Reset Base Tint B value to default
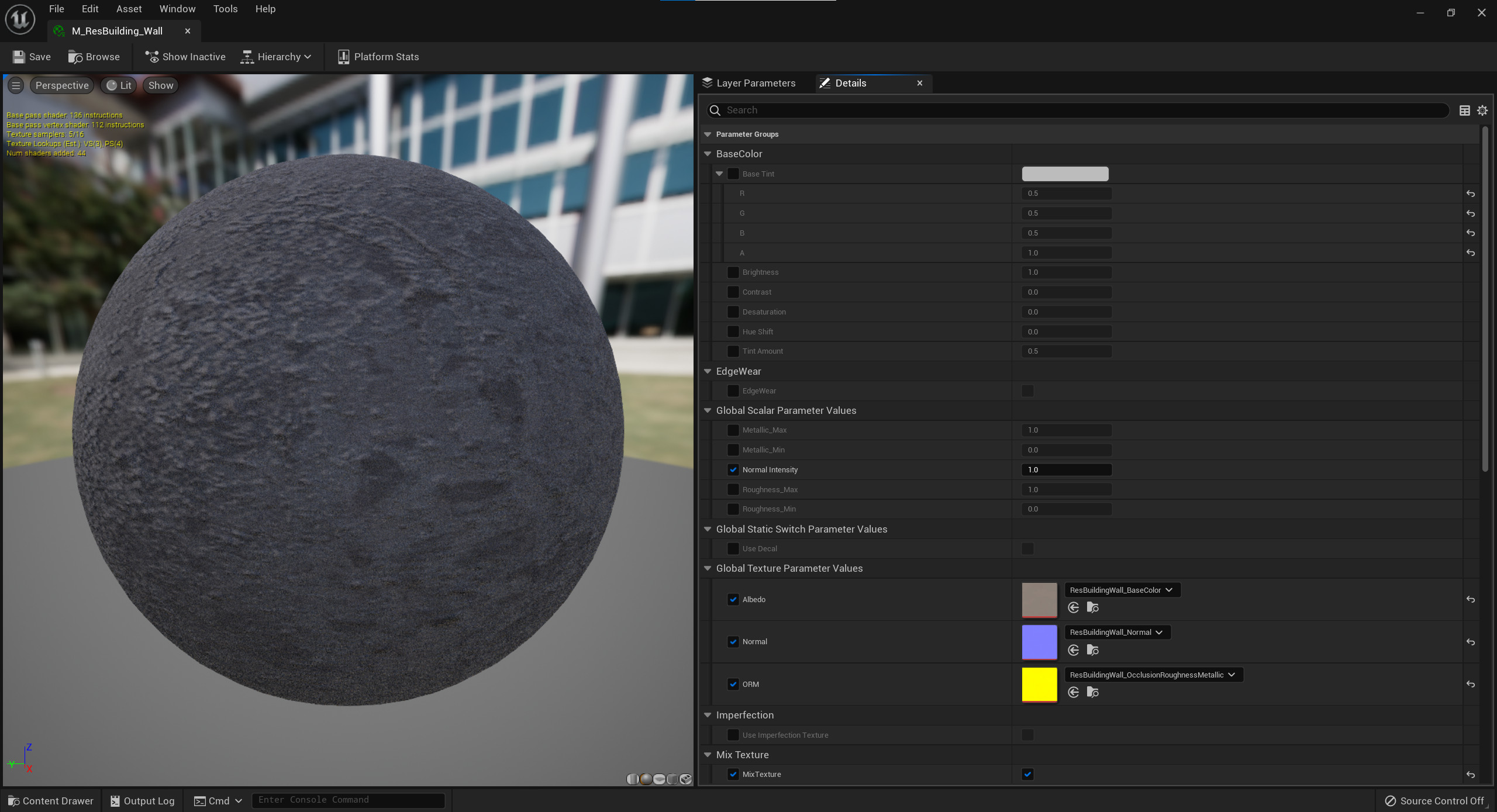The image size is (1497, 812). [x=1471, y=233]
